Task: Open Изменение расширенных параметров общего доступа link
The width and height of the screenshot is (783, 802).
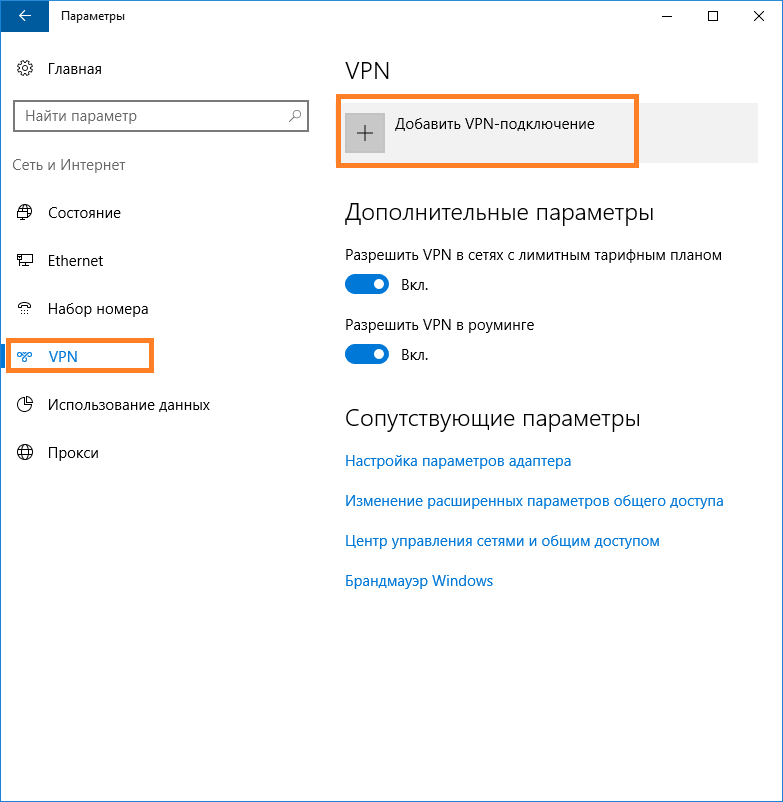Action: pos(534,501)
